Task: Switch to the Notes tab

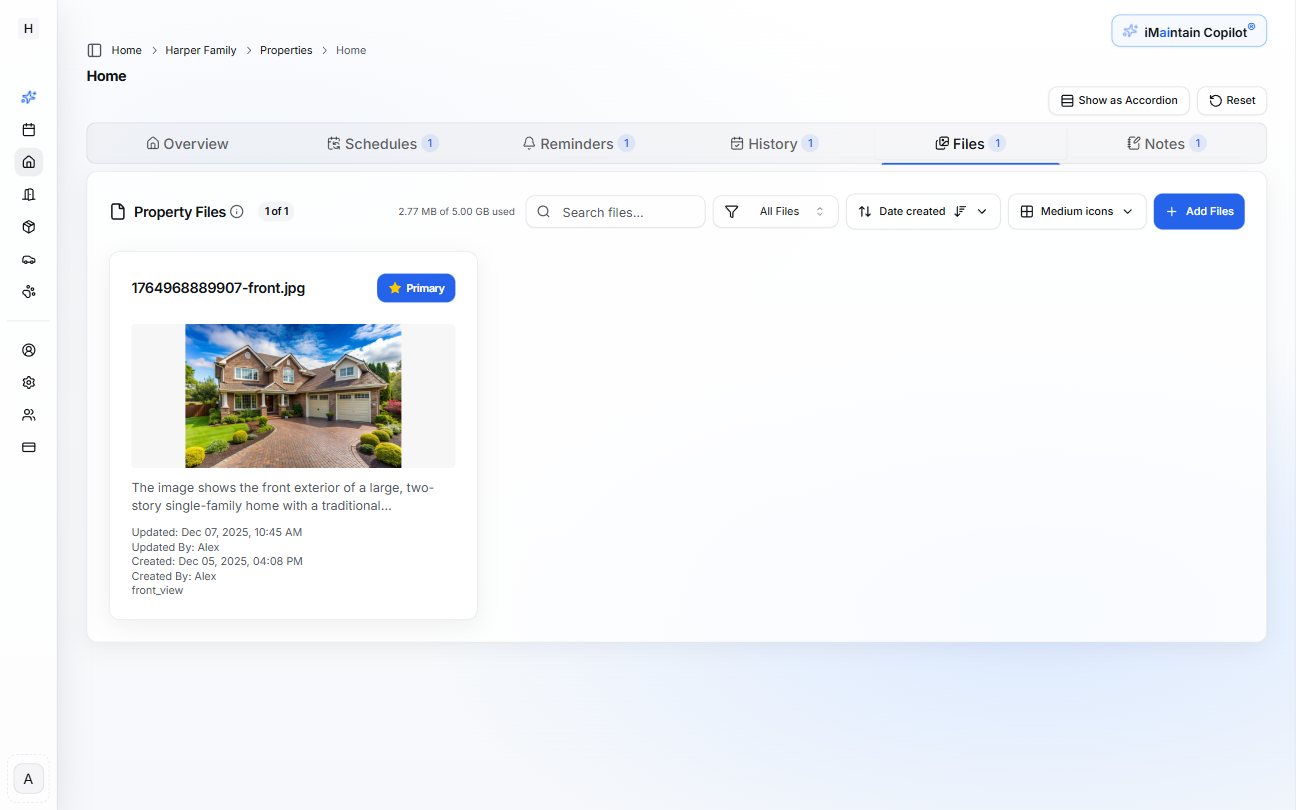Action: coord(1165,144)
